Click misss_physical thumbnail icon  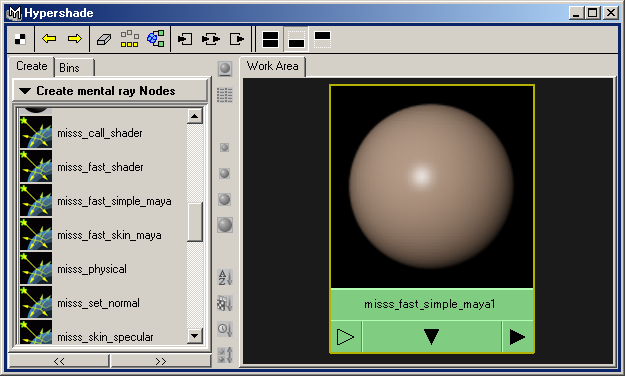36,268
